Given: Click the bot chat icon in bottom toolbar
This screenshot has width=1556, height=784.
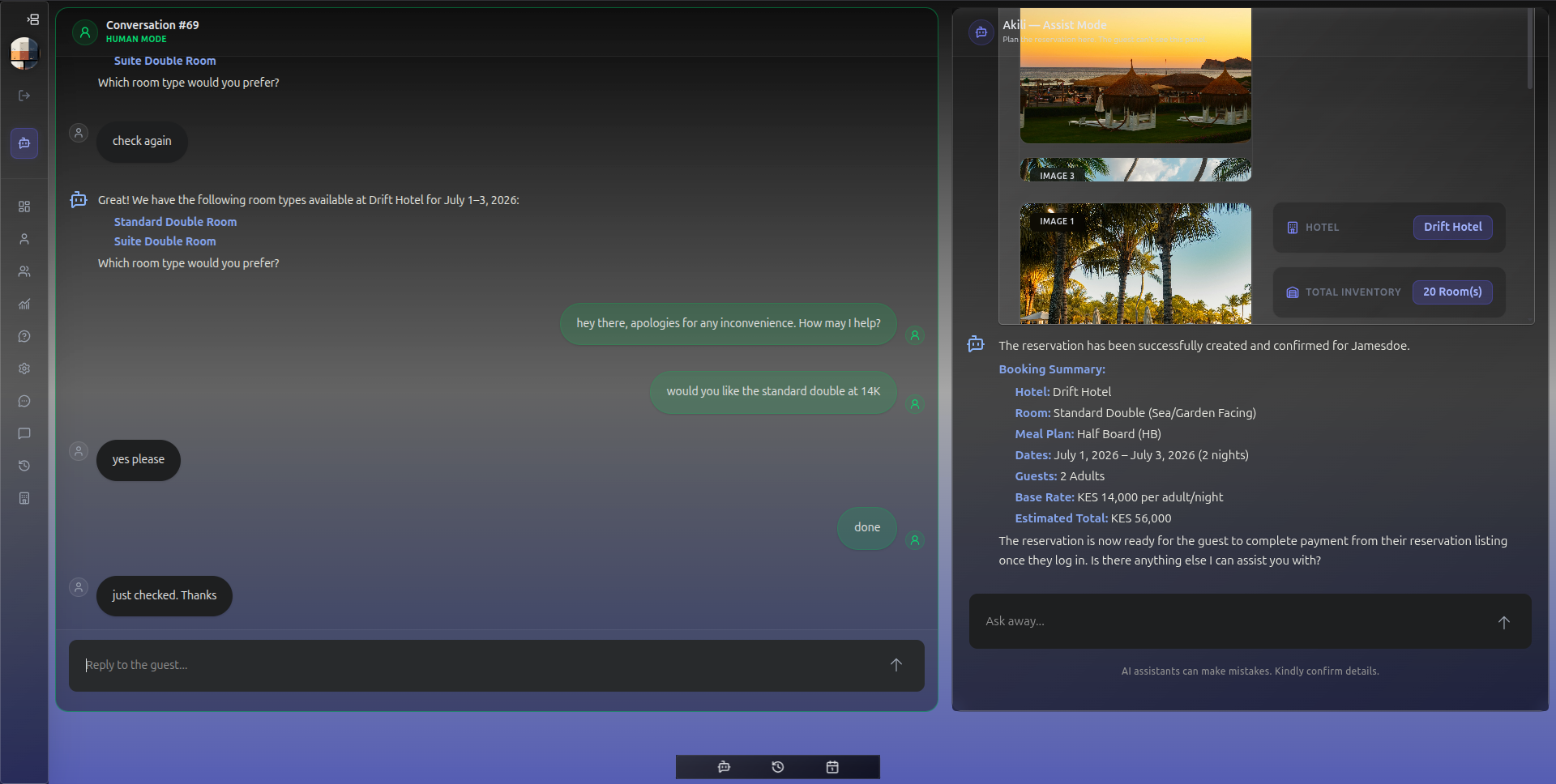Looking at the screenshot, I should coord(724,767).
